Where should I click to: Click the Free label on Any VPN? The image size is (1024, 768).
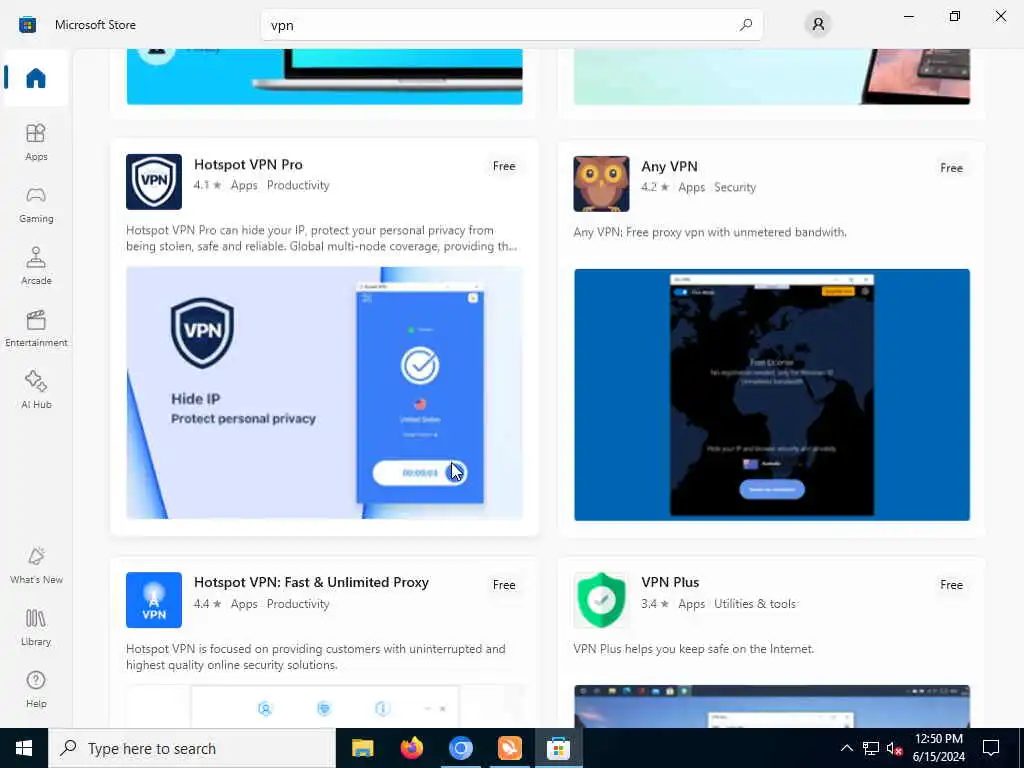[952, 168]
